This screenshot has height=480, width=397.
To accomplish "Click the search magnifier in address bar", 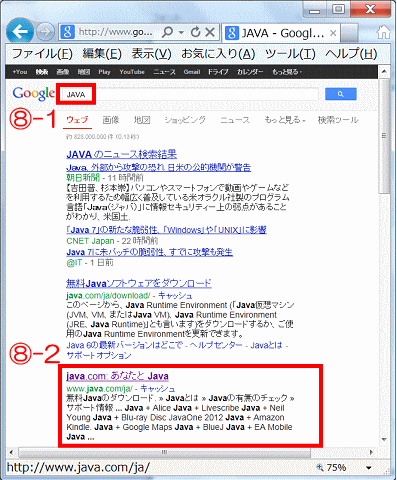I will 167,32.
